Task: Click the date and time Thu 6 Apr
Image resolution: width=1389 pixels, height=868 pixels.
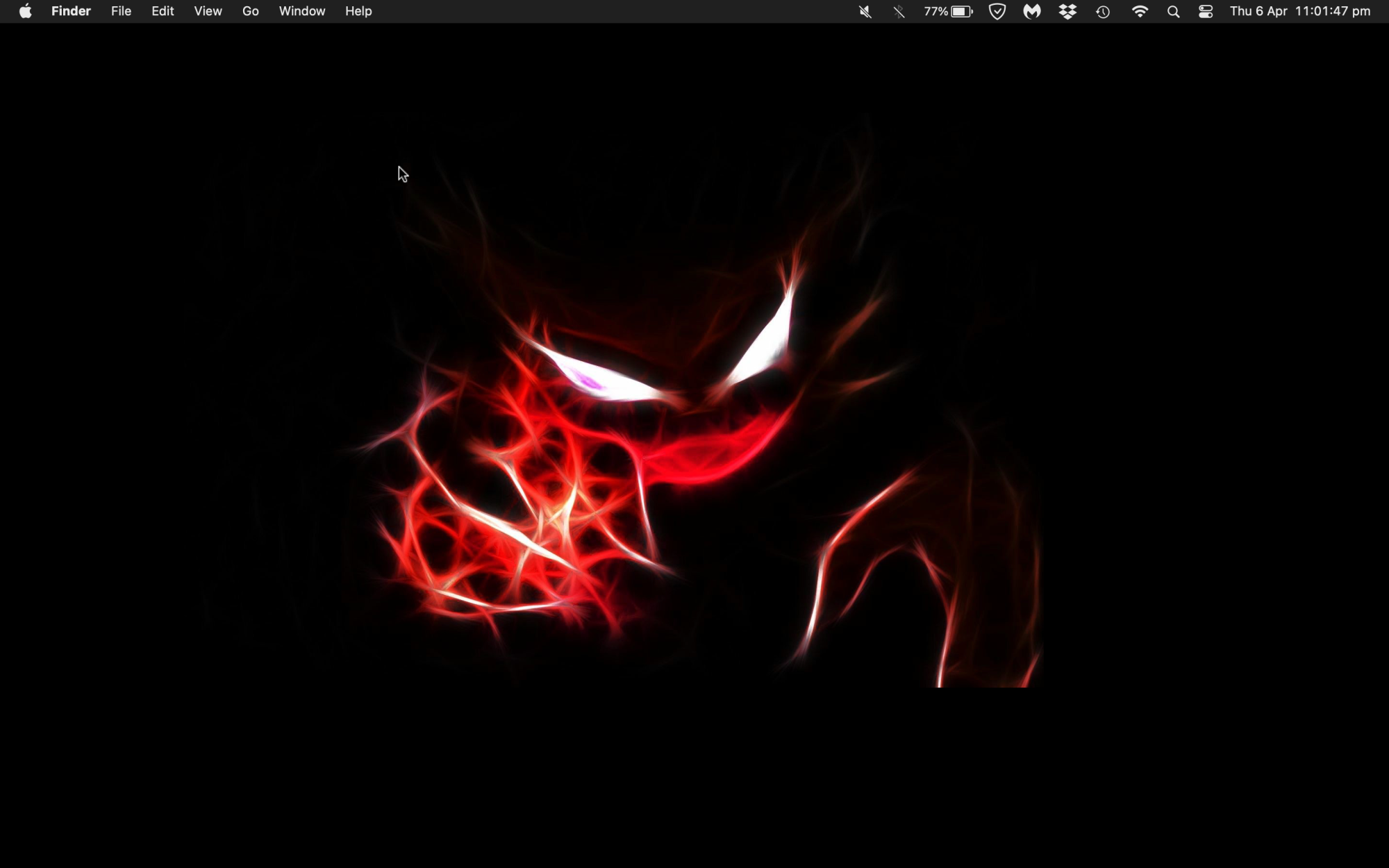Action: click(1300, 11)
